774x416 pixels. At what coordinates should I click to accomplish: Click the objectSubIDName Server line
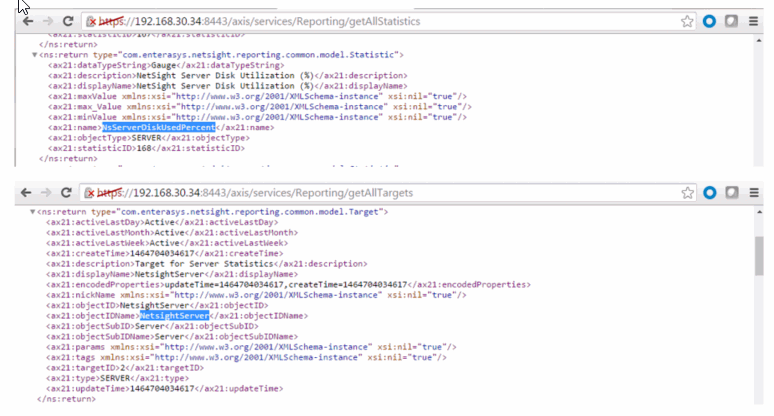[x=172, y=337]
